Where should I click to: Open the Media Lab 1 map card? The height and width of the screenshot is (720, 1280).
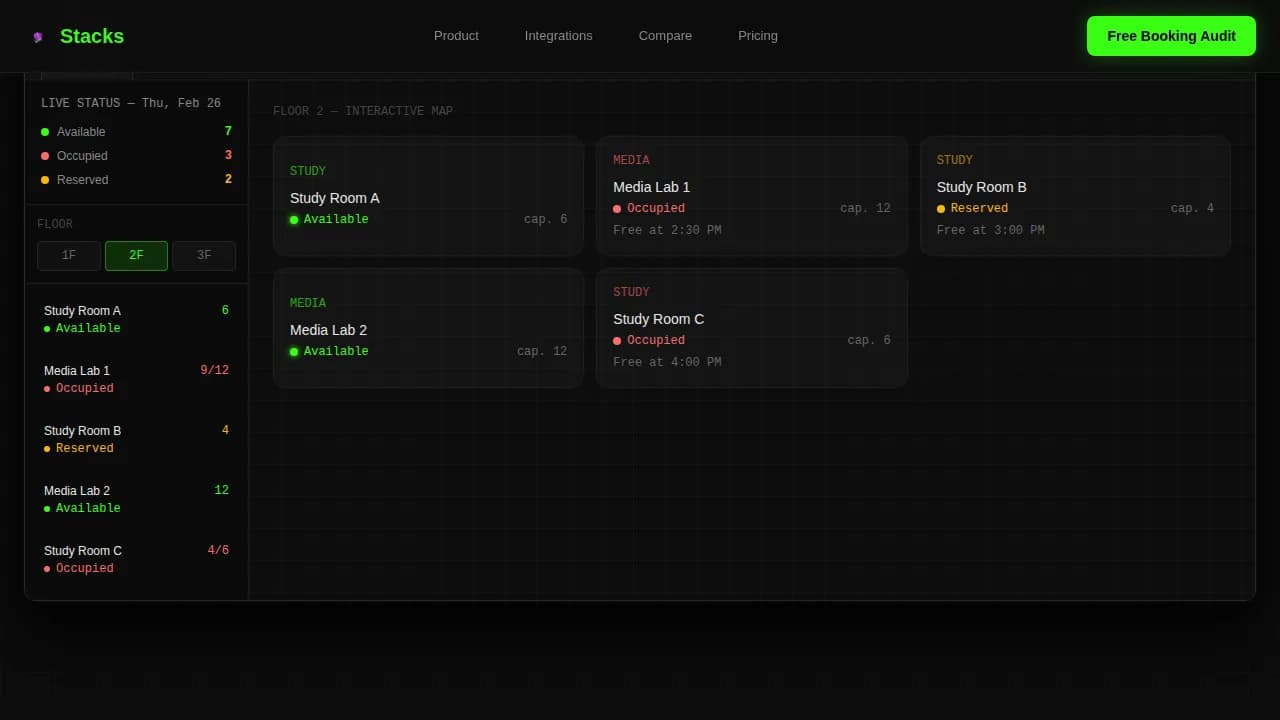click(751, 196)
